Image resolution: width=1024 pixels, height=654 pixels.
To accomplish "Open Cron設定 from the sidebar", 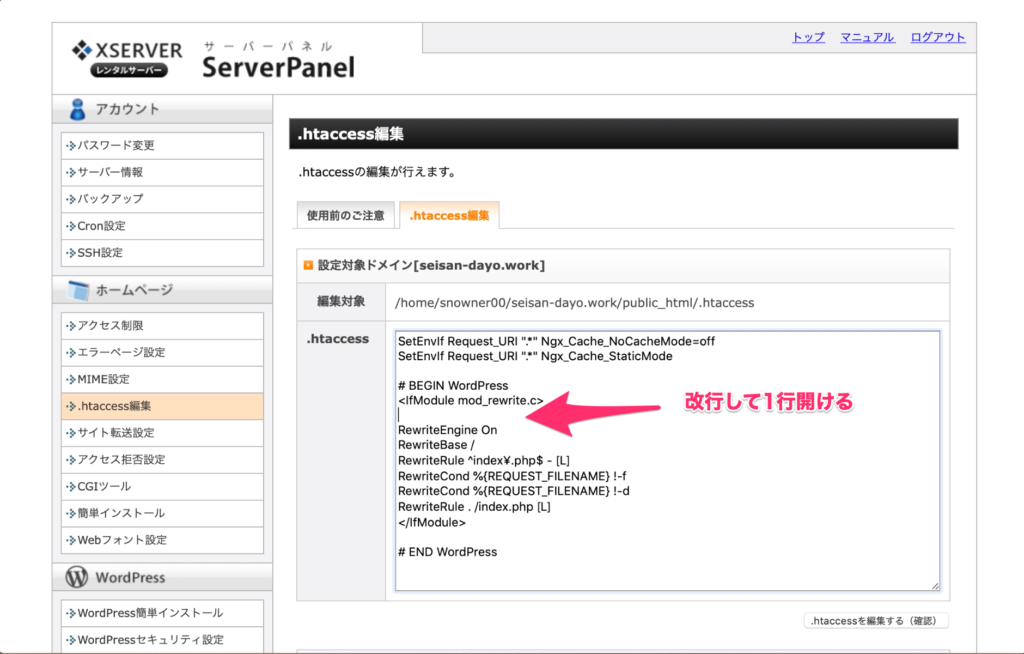I will tap(101, 226).
